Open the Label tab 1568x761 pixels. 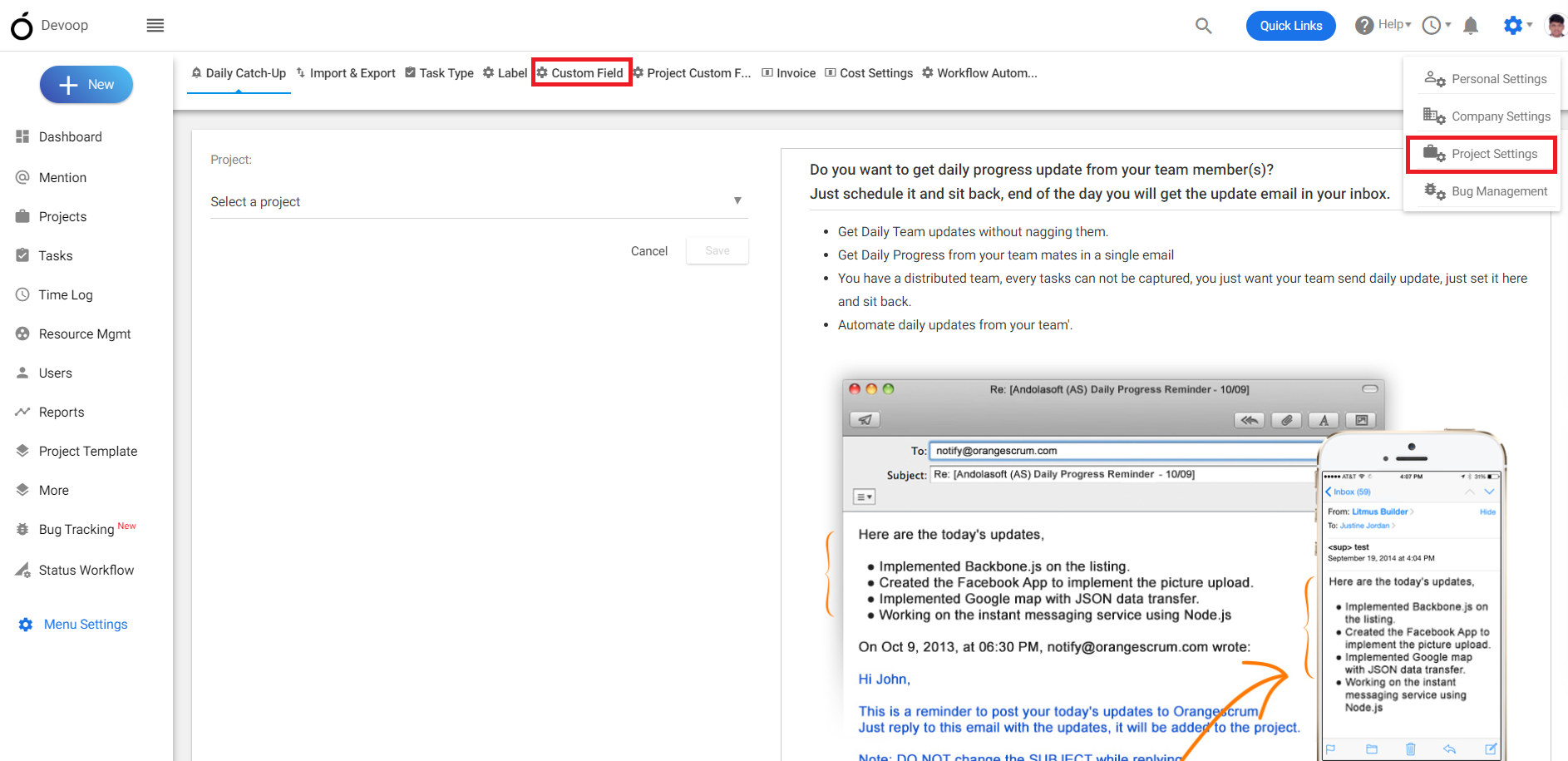click(x=505, y=73)
